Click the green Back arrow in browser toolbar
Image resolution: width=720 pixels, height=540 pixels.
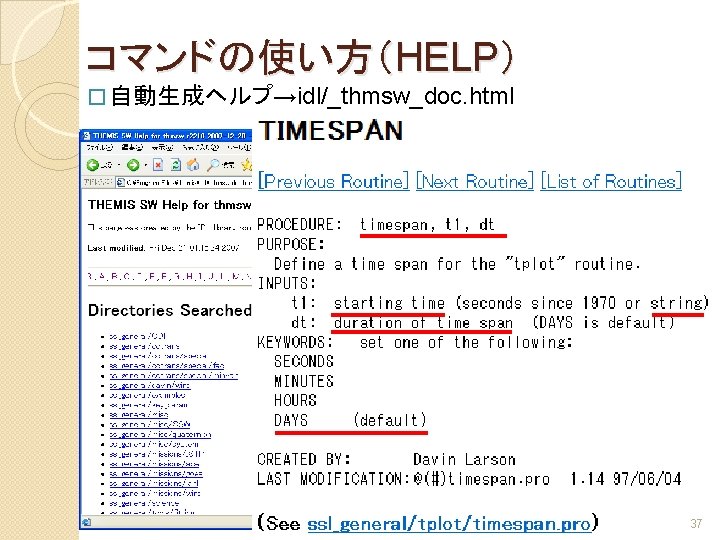93,165
